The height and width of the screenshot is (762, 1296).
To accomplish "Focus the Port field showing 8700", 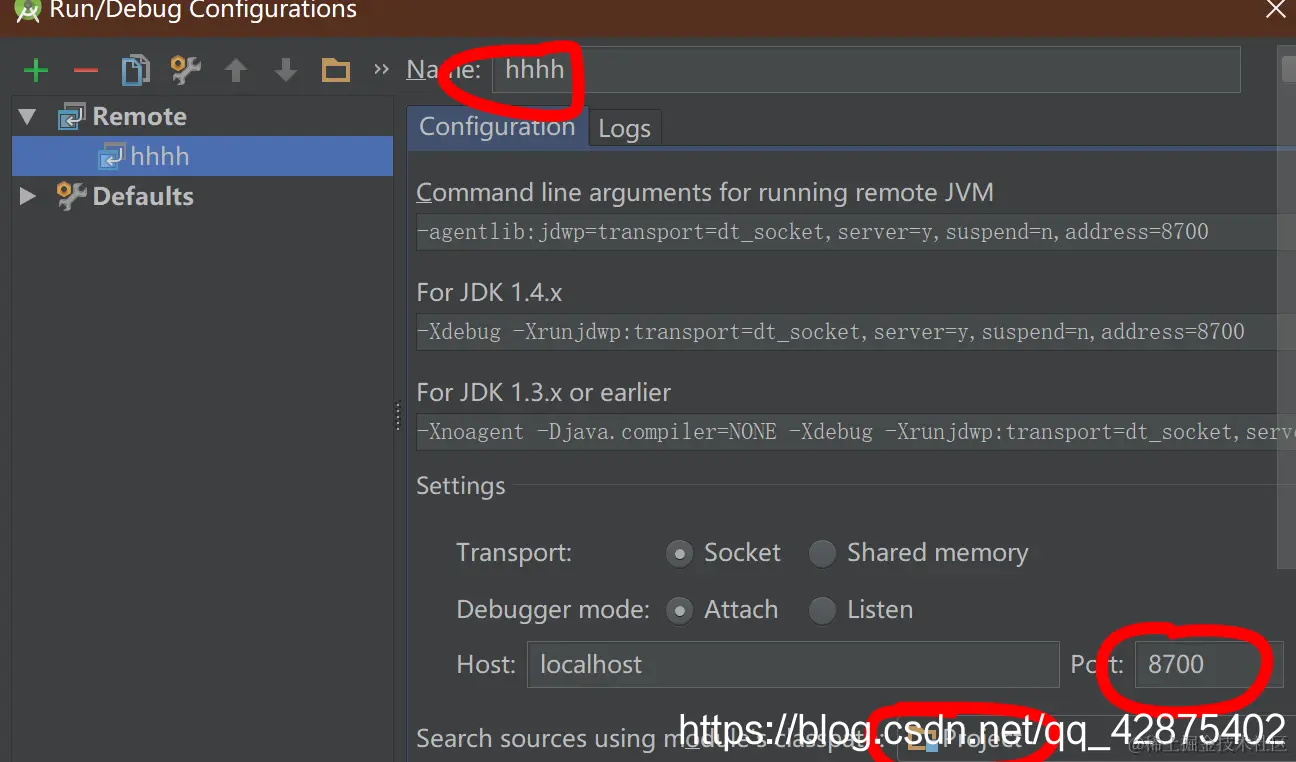I will point(1207,664).
